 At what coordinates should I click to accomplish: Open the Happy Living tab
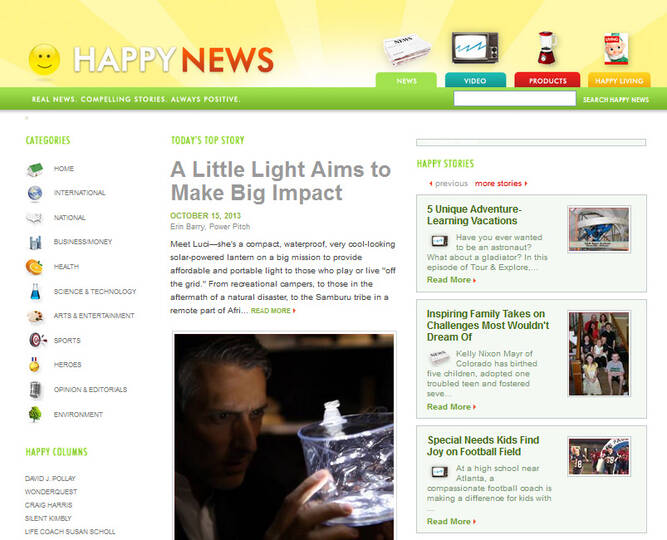click(x=619, y=80)
